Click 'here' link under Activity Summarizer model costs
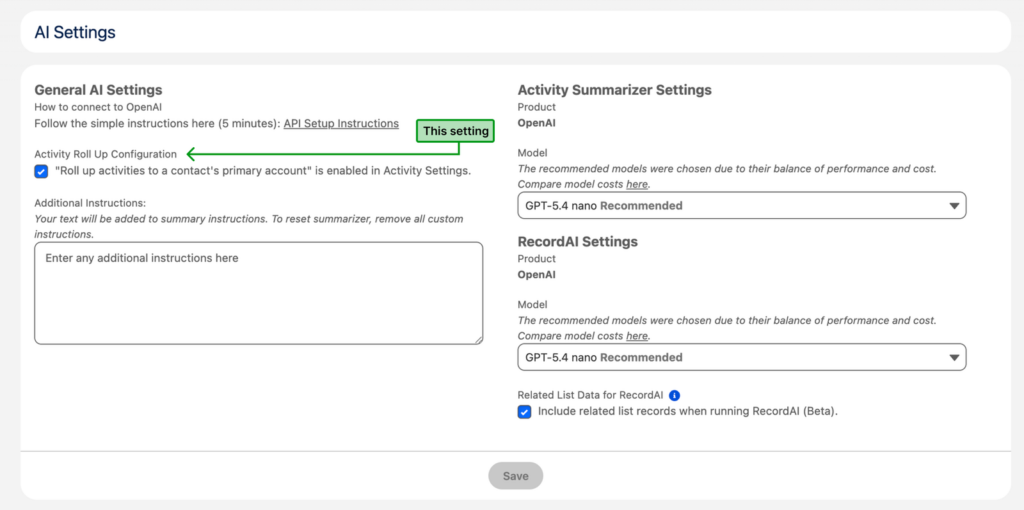This screenshot has height=510, width=1024. click(x=637, y=184)
